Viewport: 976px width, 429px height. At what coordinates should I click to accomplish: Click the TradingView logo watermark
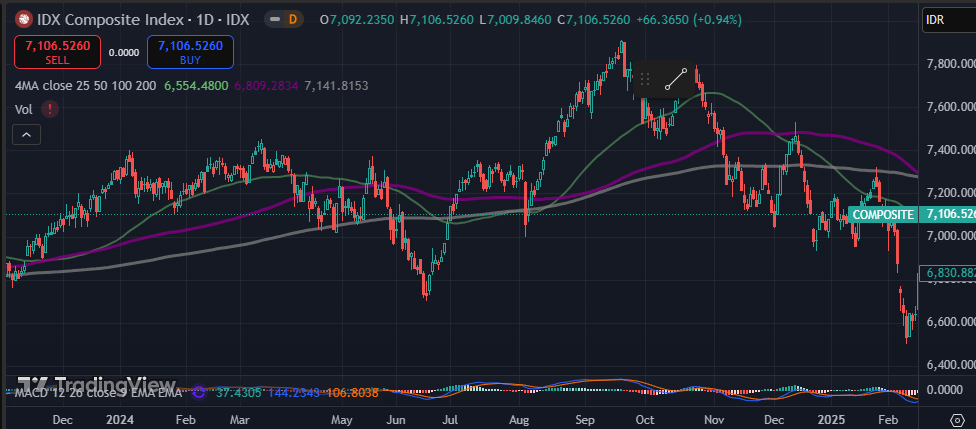pos(95,385)
